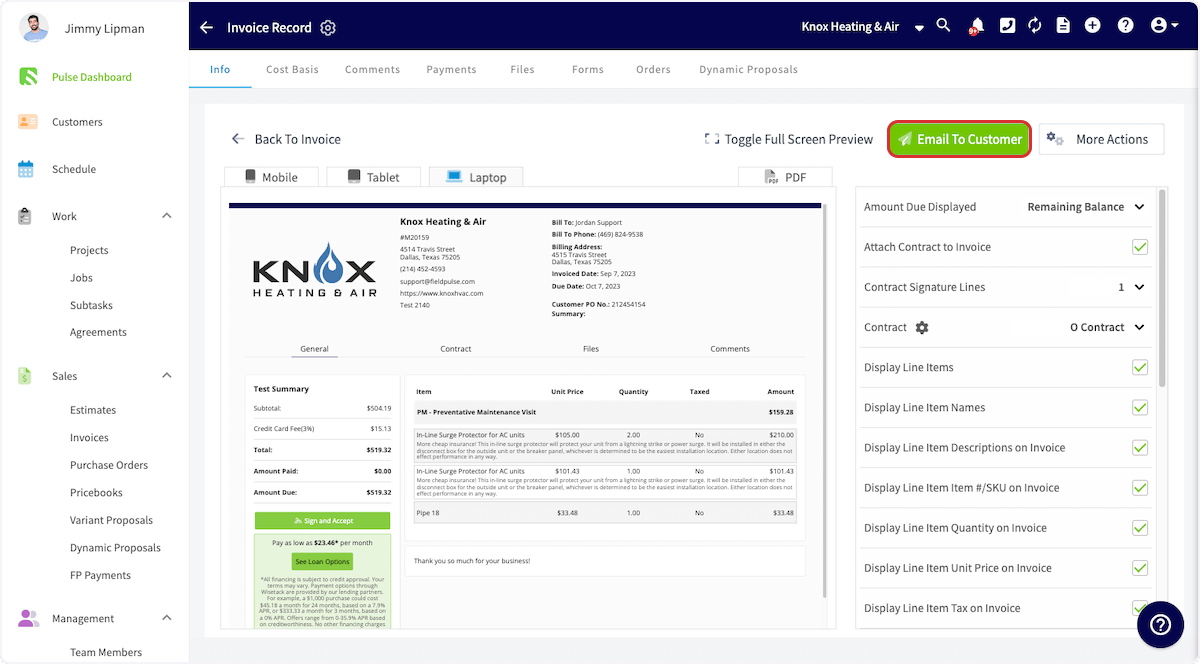1200x664 pixels.
Task: Open the user account menu icon
Action: (1164, 26)
